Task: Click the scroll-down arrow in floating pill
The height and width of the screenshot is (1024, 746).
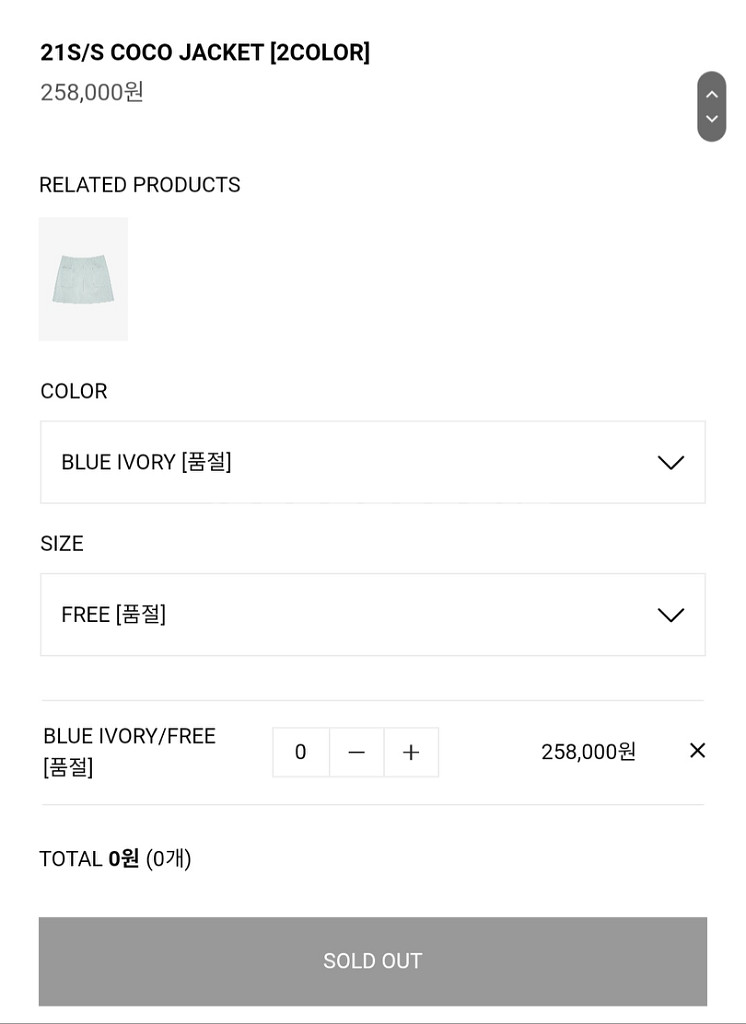Action: click(x=711, y=119)
